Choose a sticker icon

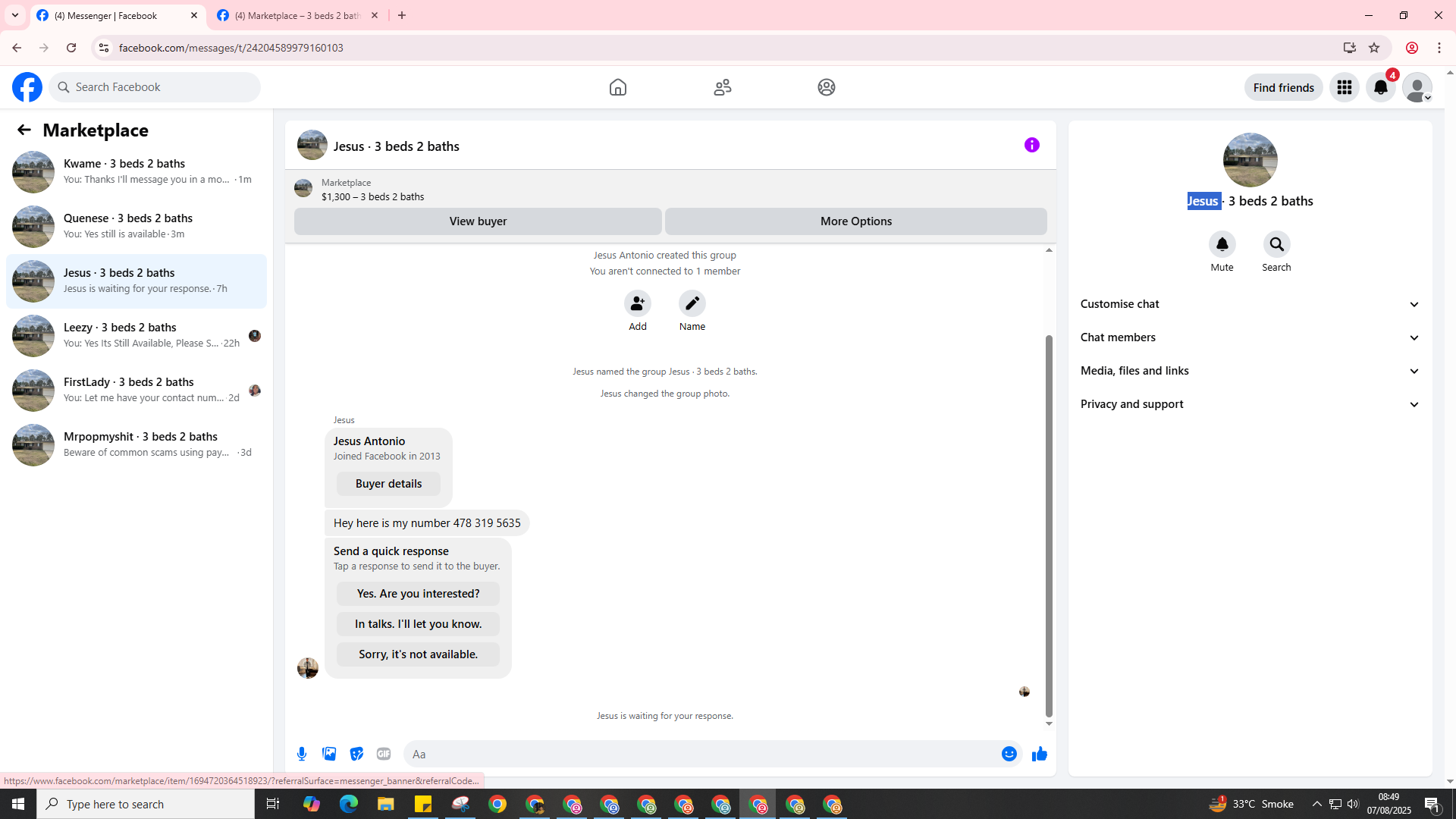click(x=356, y=754)
